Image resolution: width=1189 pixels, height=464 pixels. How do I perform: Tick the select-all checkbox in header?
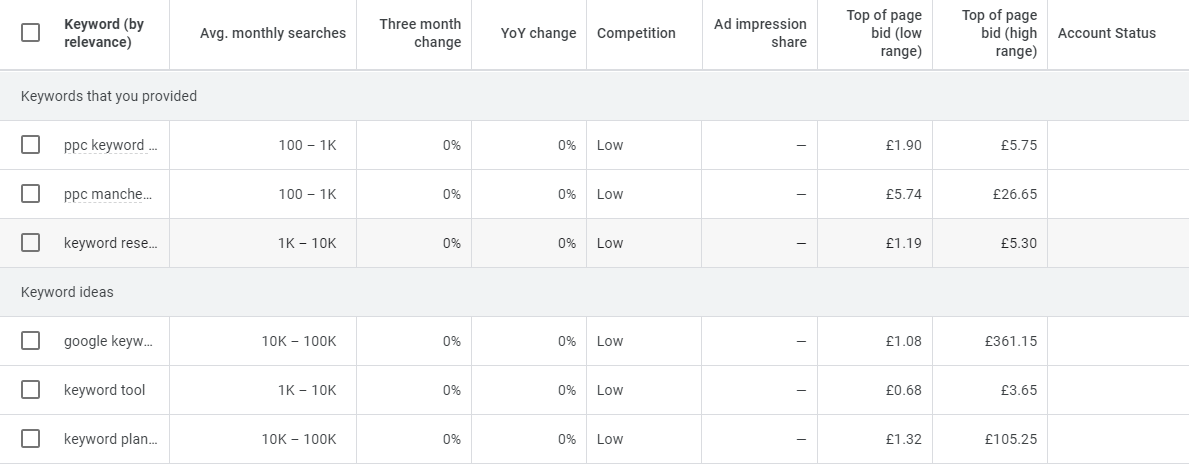click(30, 33)
